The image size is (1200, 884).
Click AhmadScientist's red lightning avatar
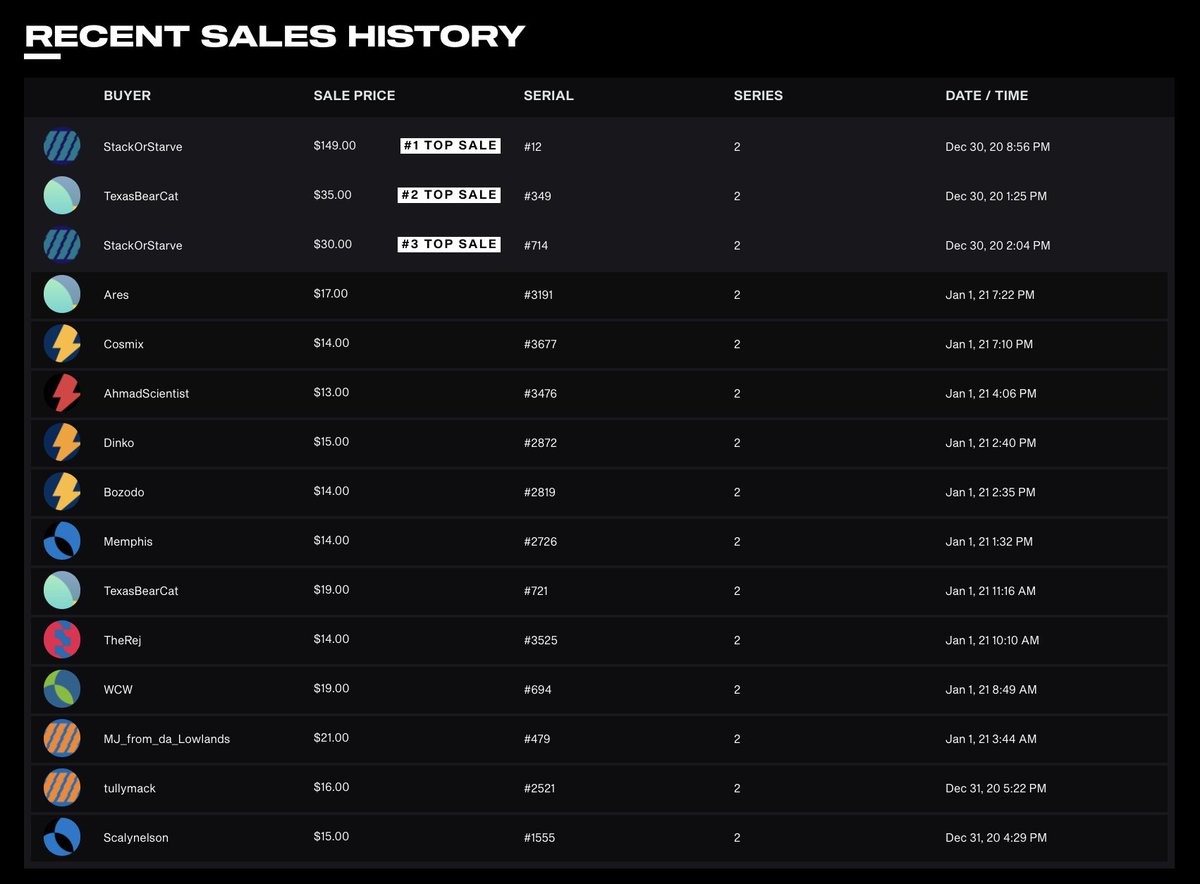coord(62,393)
